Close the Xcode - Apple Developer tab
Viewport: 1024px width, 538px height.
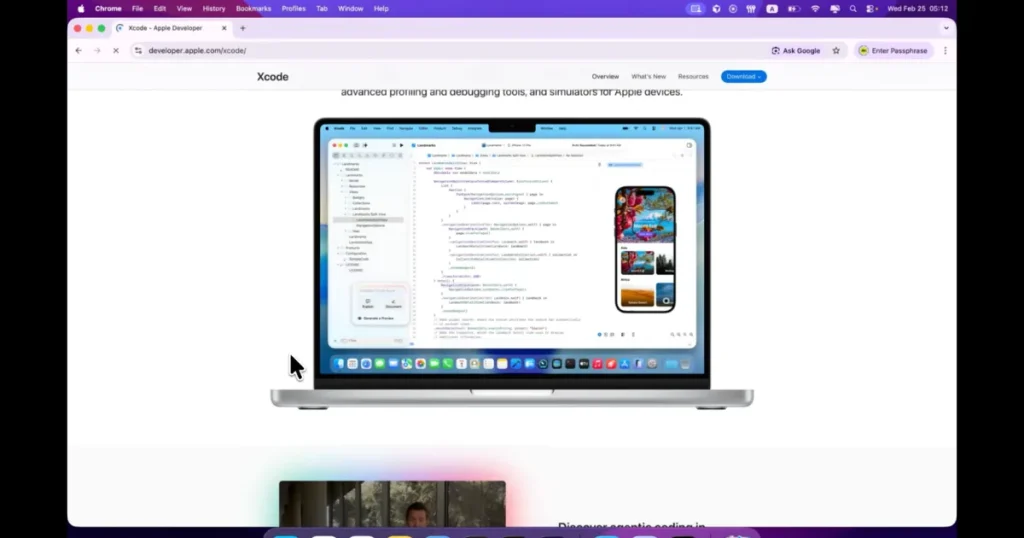pos(224,28)
